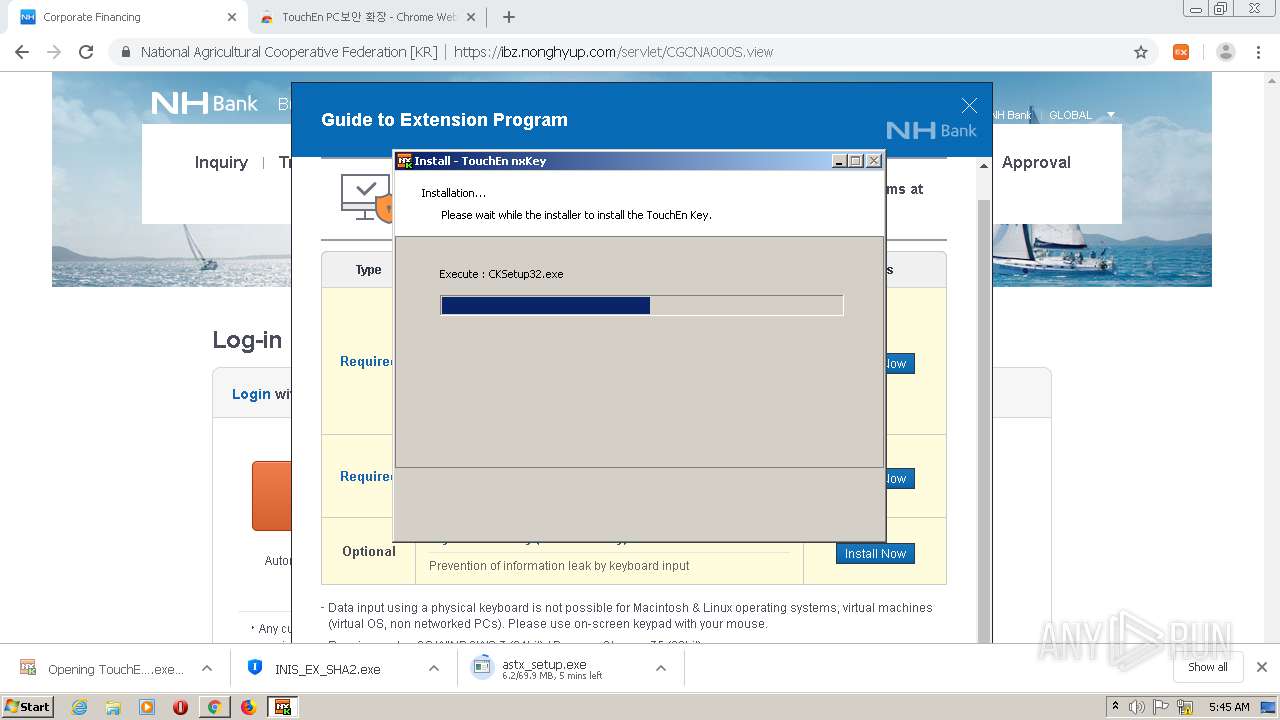Show hidden system tray icons

click(1115, 707)
